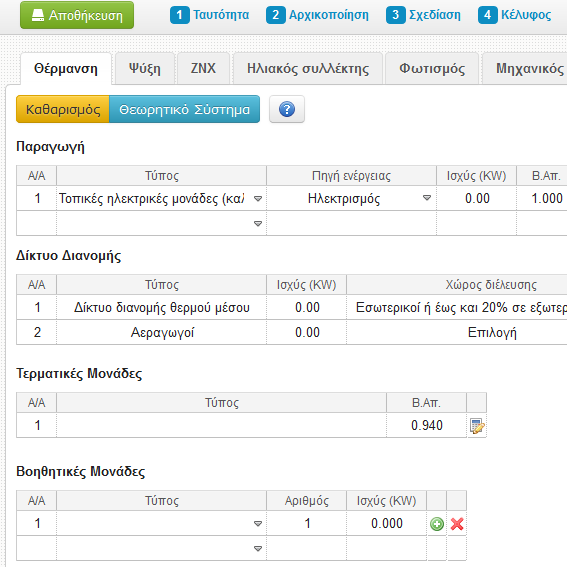Open the Φωτισμός tab
The height and width of the screenshot is (567, 567).
[432, 69]
